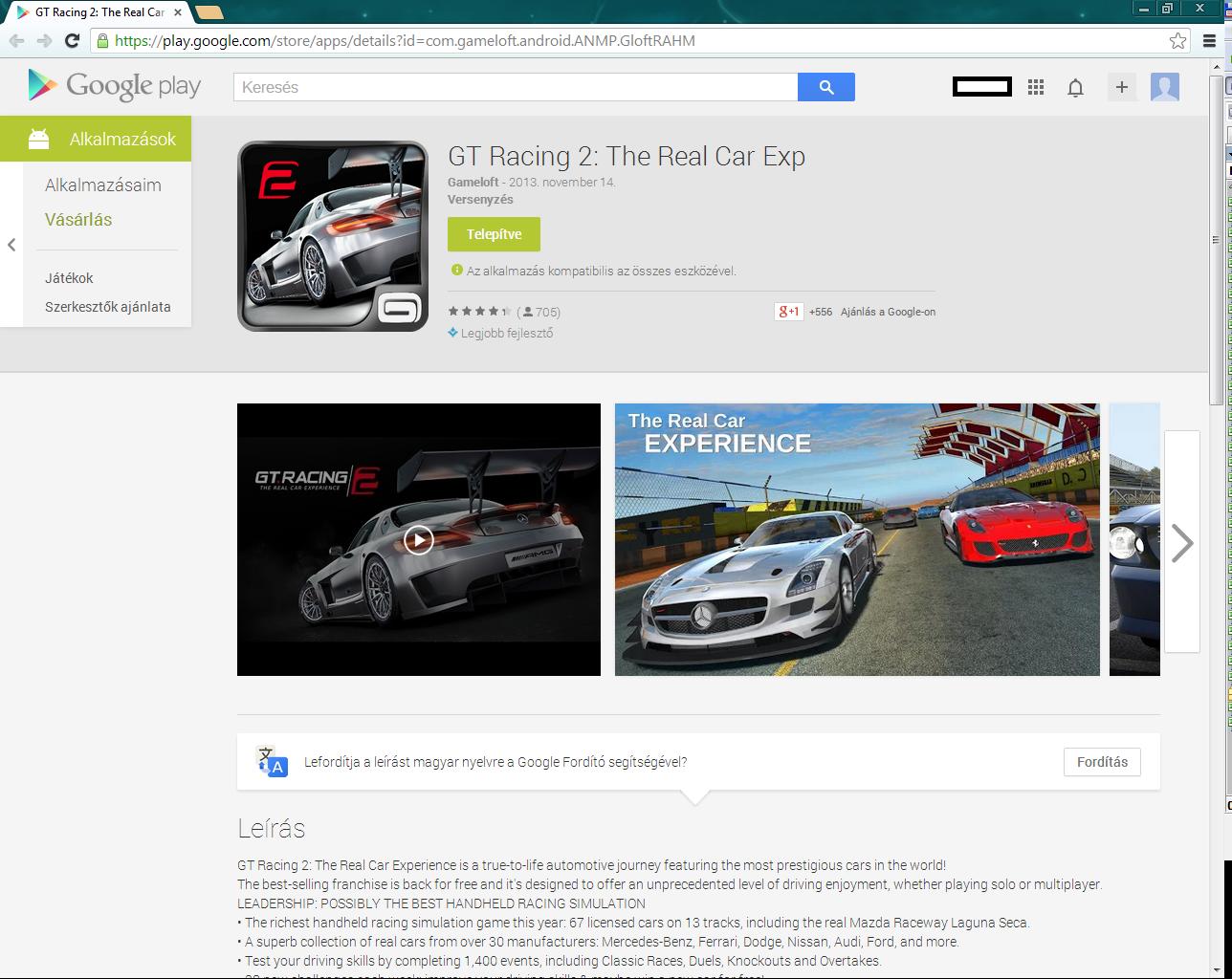Click the green padlock security icon
This screenshot has height=979, width=1232.
tap(102, 40)
